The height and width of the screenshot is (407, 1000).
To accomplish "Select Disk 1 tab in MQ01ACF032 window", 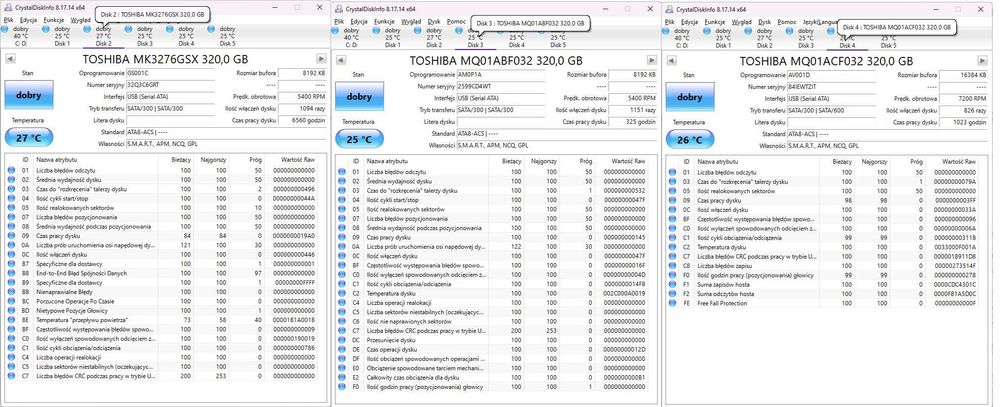I will 723,38.
